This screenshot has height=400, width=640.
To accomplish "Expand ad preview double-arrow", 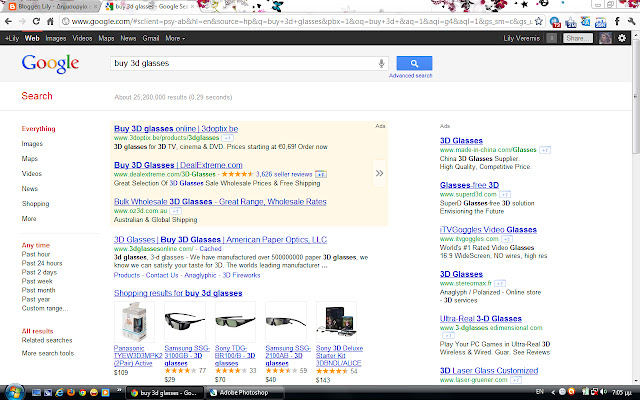I will click(379, 173).
